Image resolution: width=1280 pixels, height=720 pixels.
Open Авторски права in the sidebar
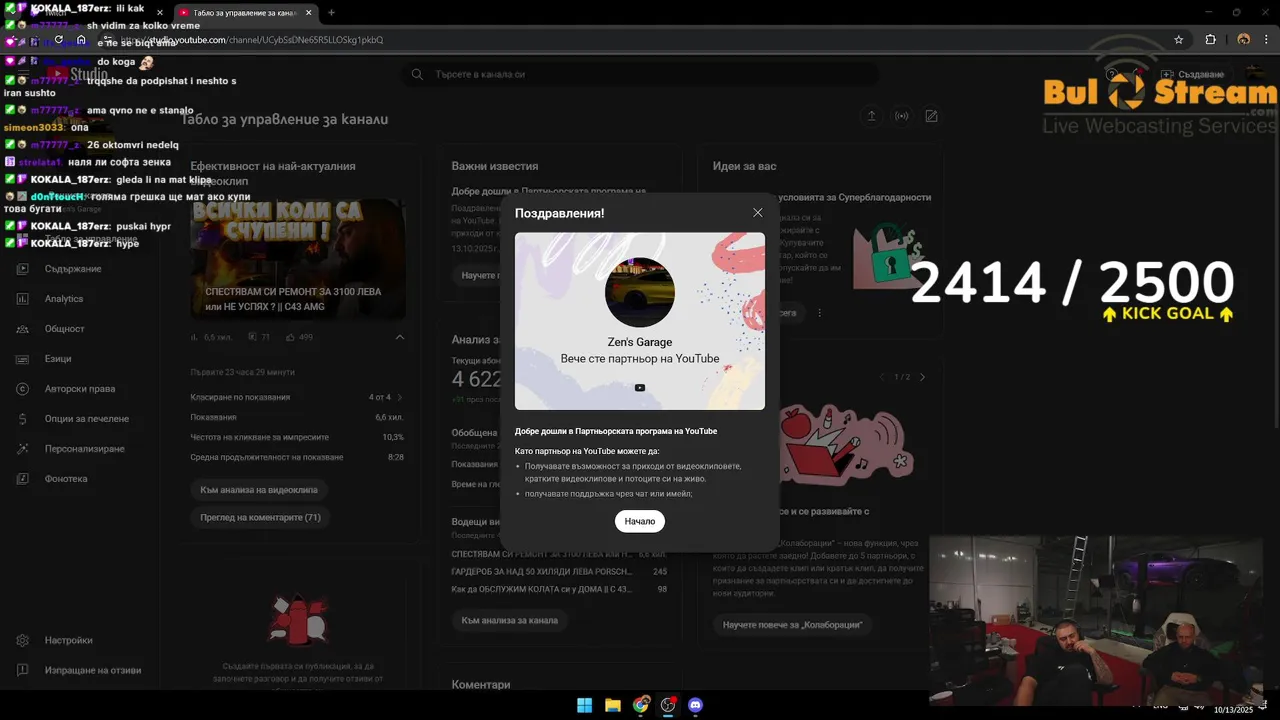coord(79,389)
